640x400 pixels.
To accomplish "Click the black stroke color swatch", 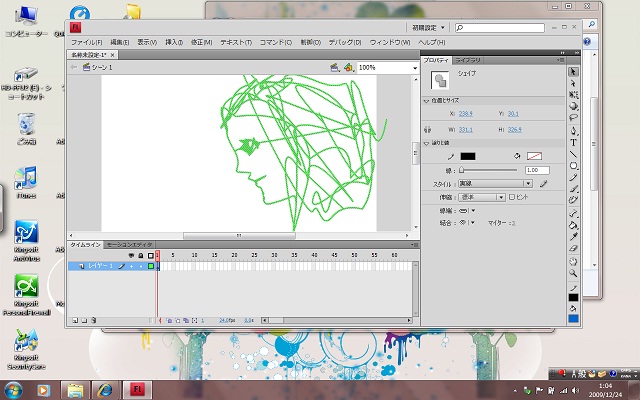I will pyautogui.click(x=468, y=156).
